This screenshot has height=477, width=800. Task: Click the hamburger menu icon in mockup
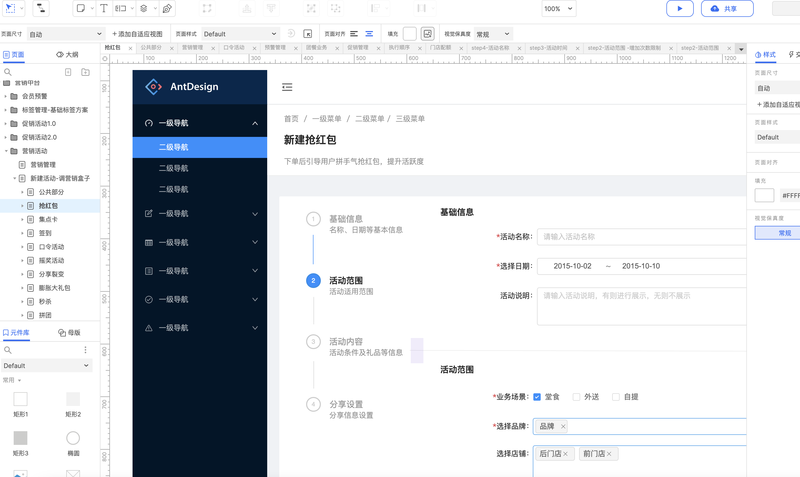287,87
